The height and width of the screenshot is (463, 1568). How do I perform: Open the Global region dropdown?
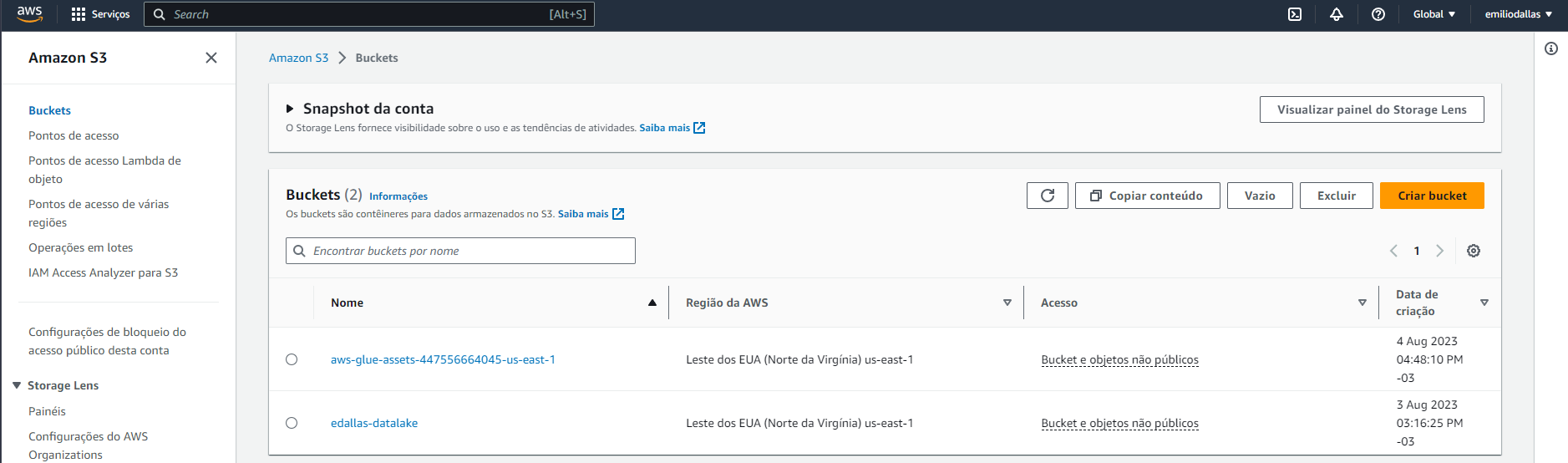pos(1434,14)
